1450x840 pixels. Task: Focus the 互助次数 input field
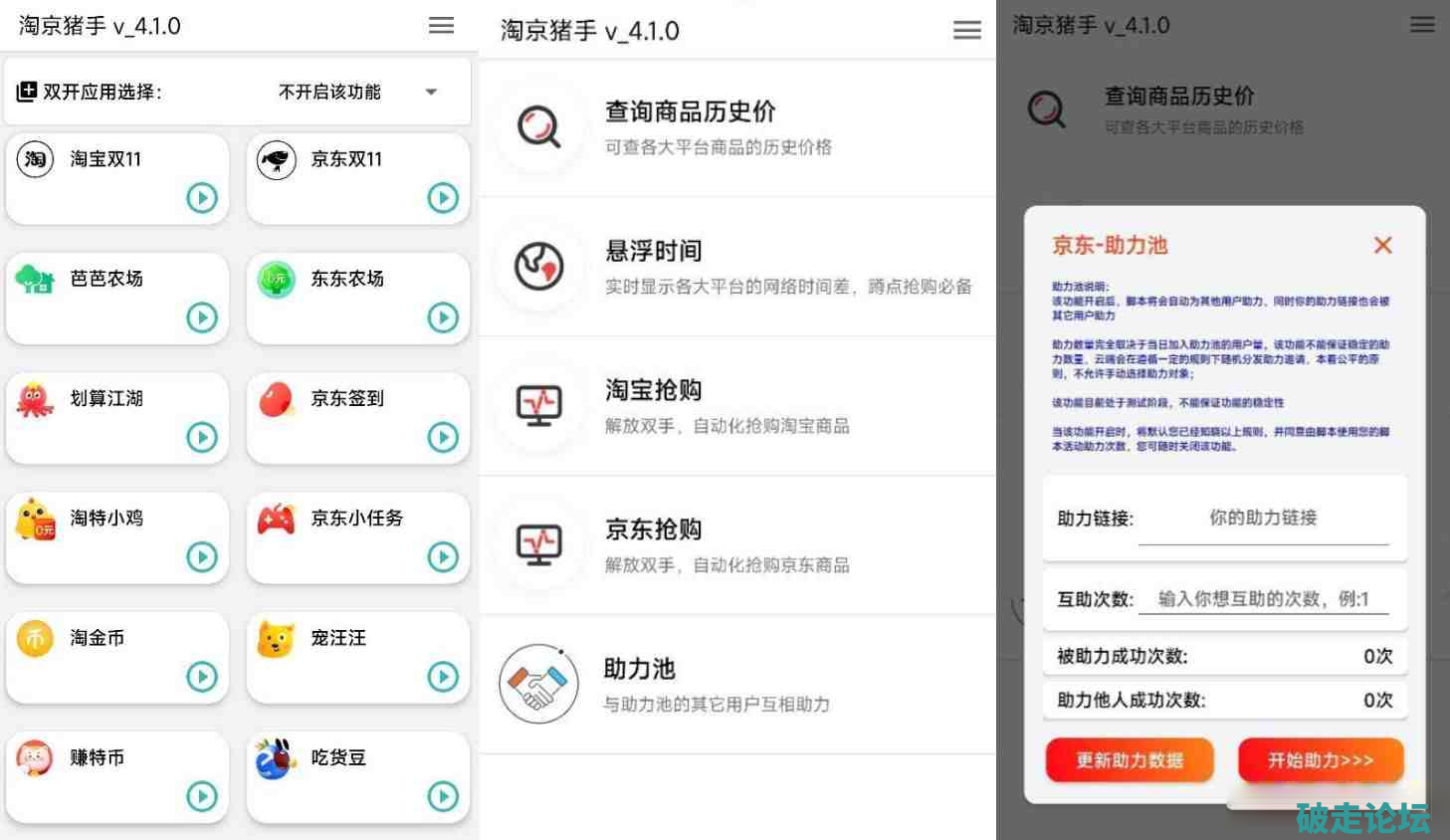[1263, 599]
